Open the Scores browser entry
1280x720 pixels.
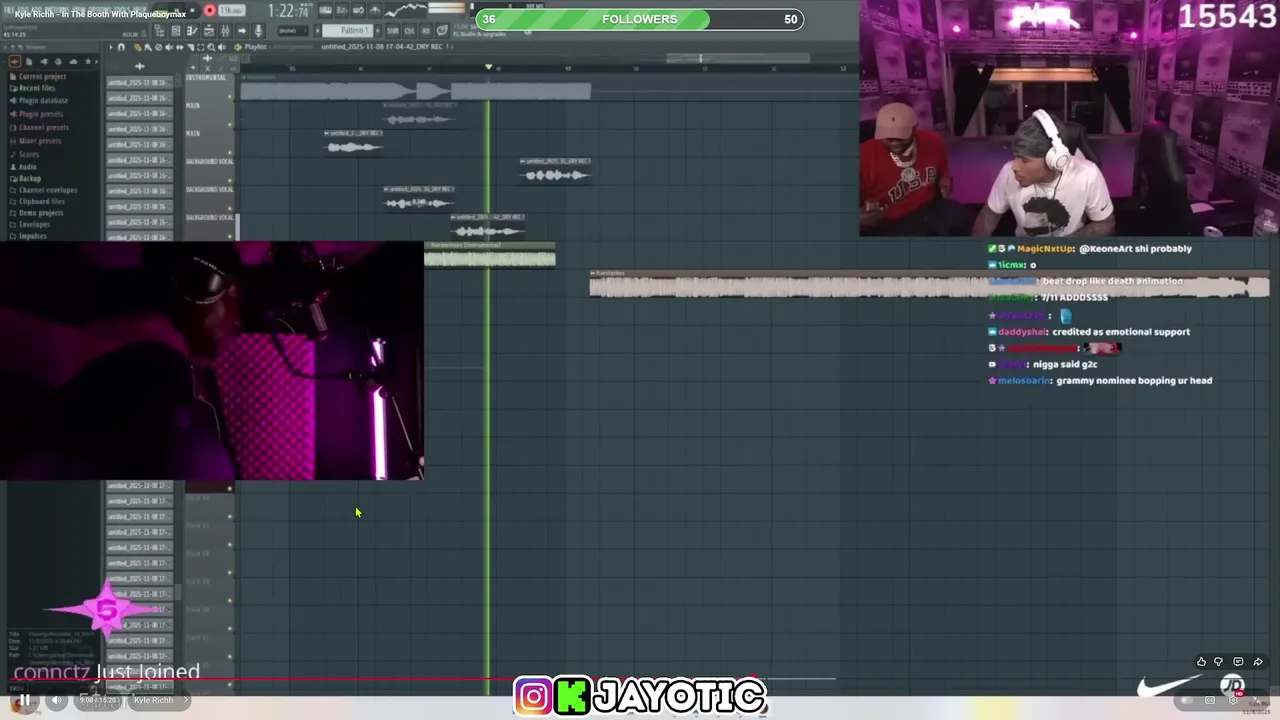25,154
